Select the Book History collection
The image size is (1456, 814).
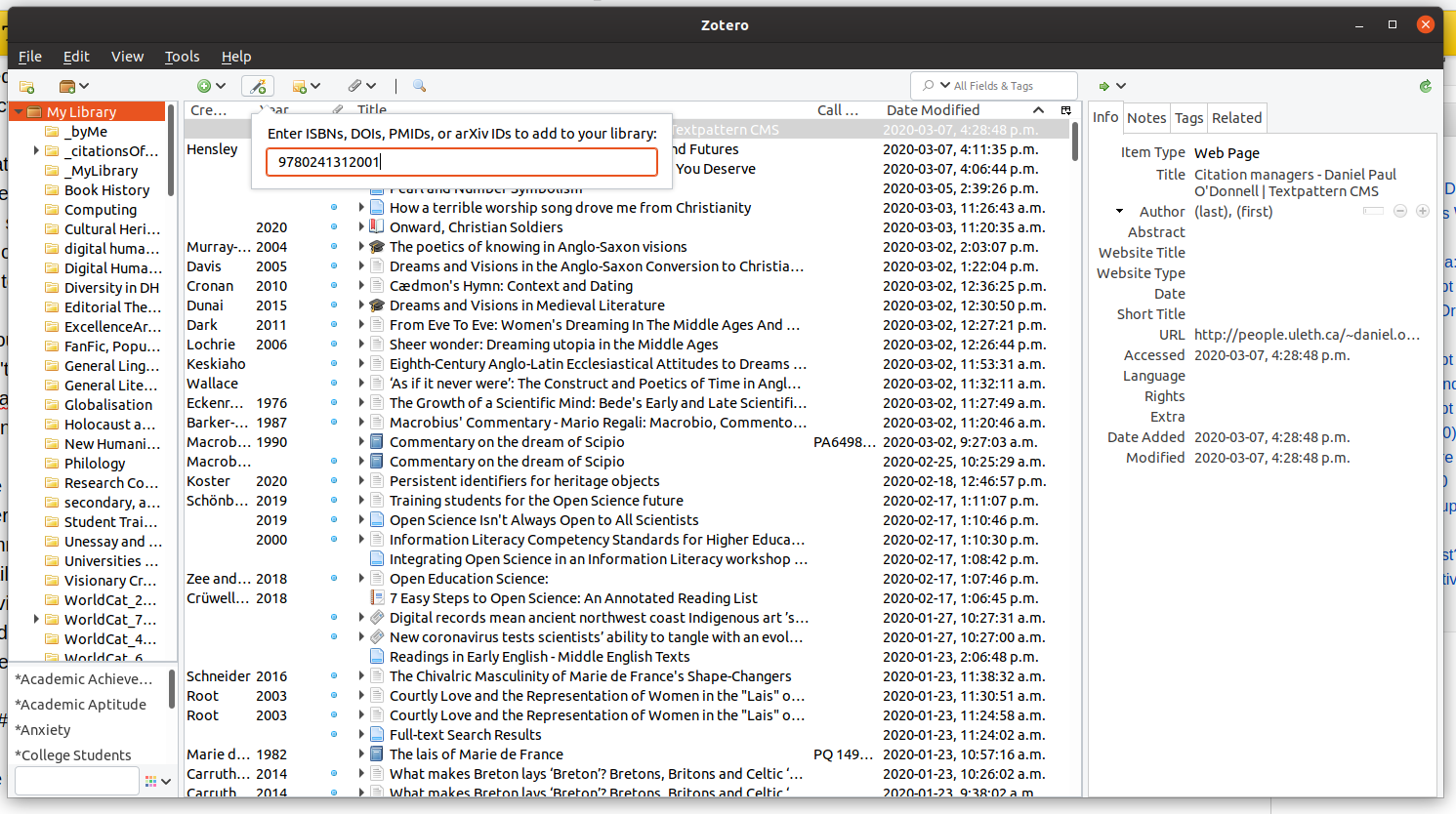106,190
